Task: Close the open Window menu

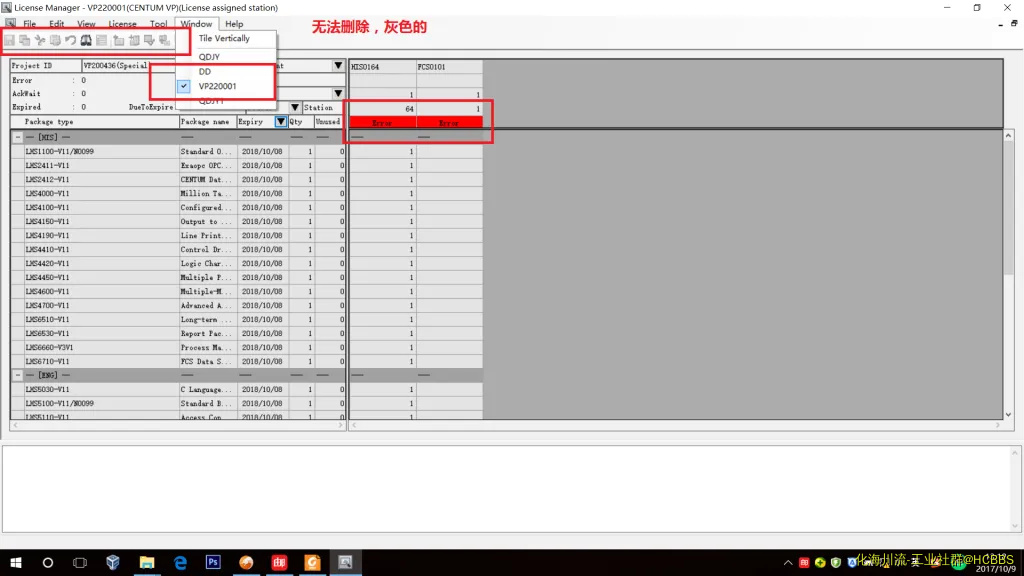Action: click(196, 24)
